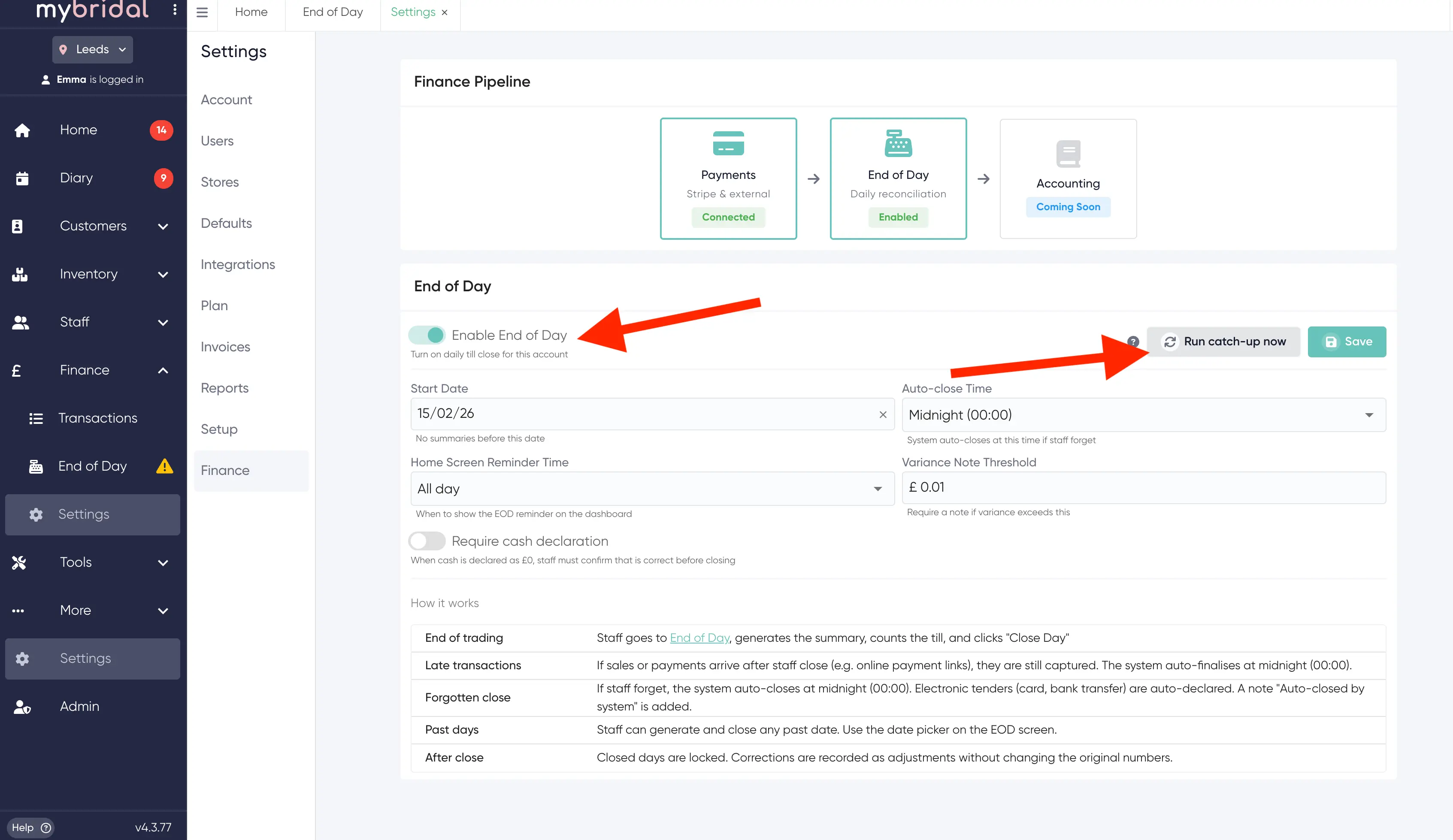Switch to the End of Day tab
1453x840 pixels.
click(333, 12)
